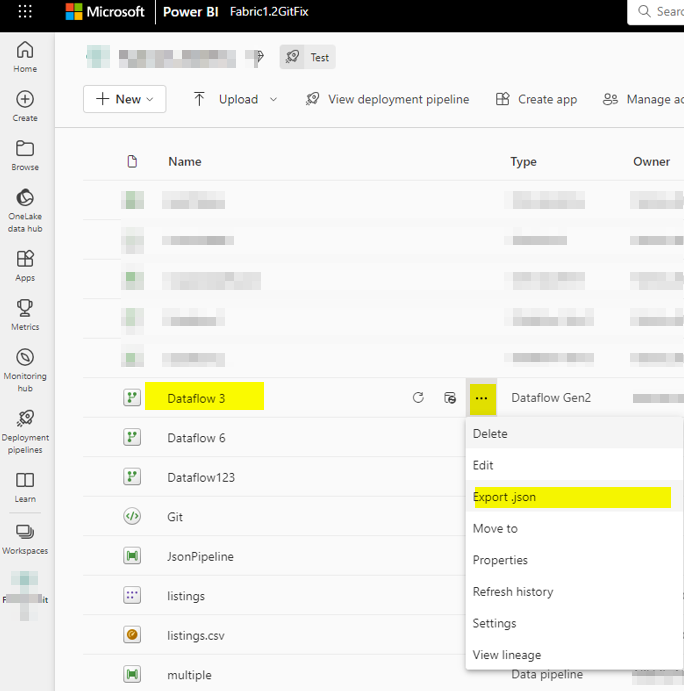Open the Monitoring hub

[x=25, y=370]
